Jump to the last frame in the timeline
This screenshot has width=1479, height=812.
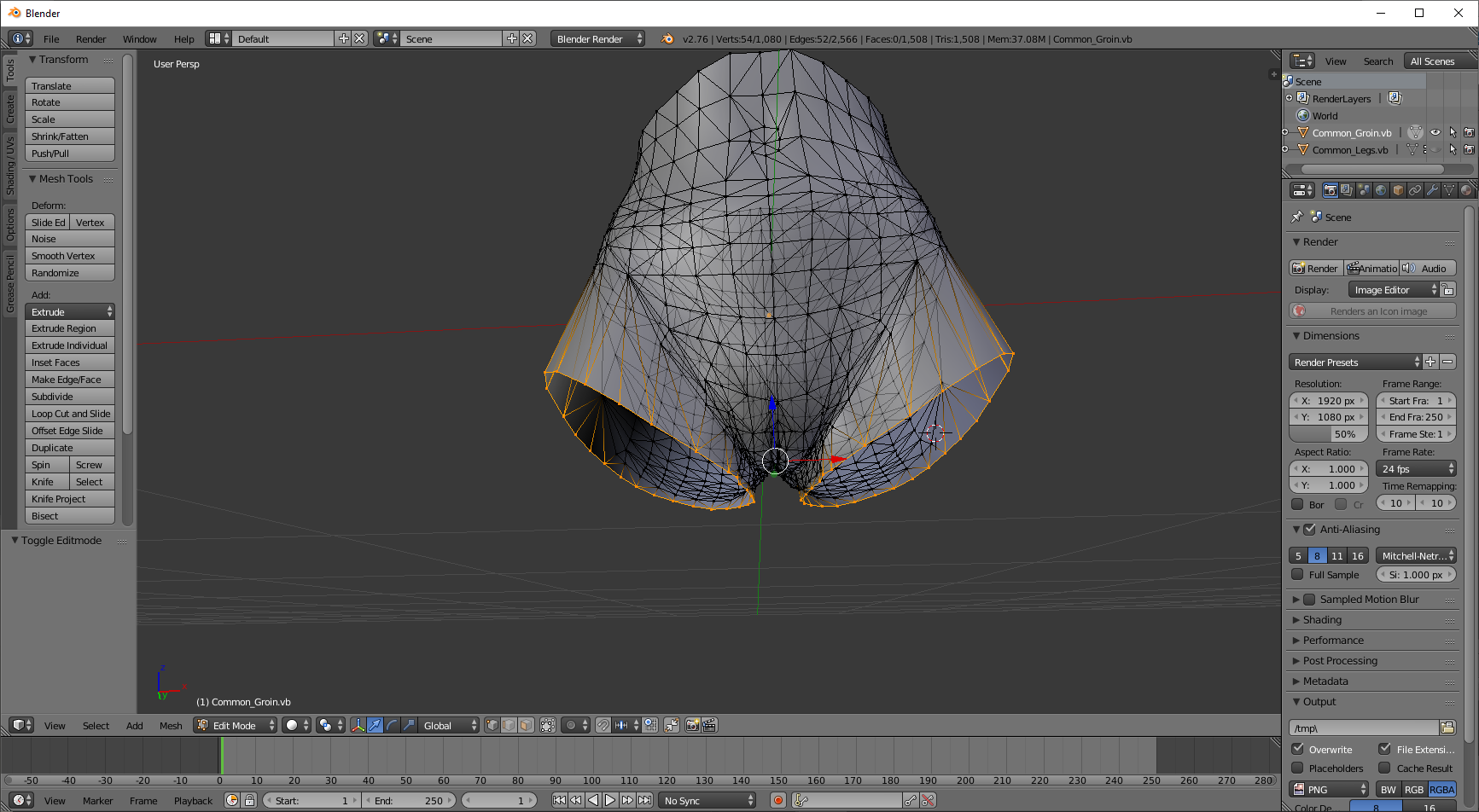[x=645, y=800]
